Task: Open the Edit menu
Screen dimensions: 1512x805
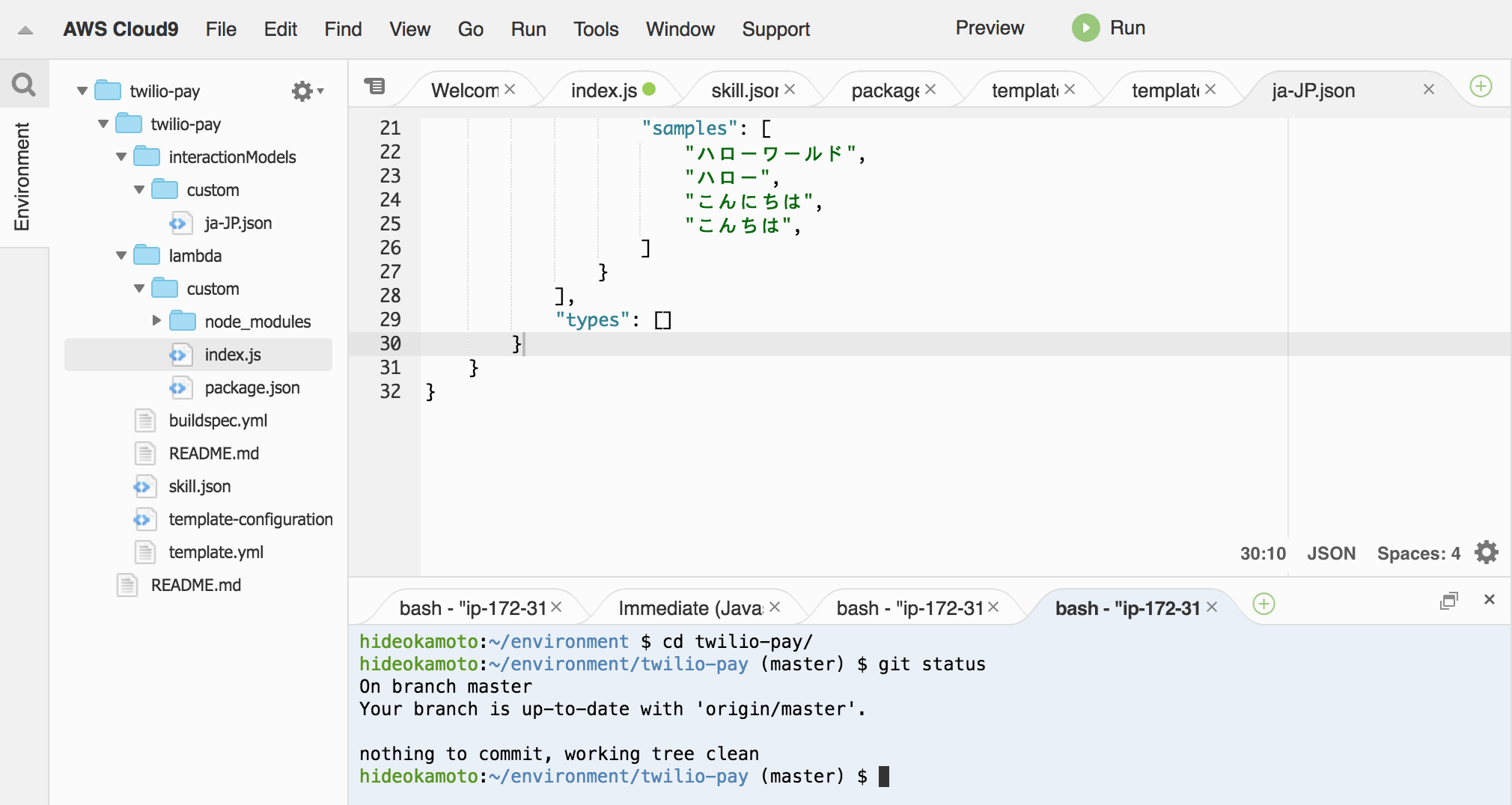Action: (x=280, y=29)
